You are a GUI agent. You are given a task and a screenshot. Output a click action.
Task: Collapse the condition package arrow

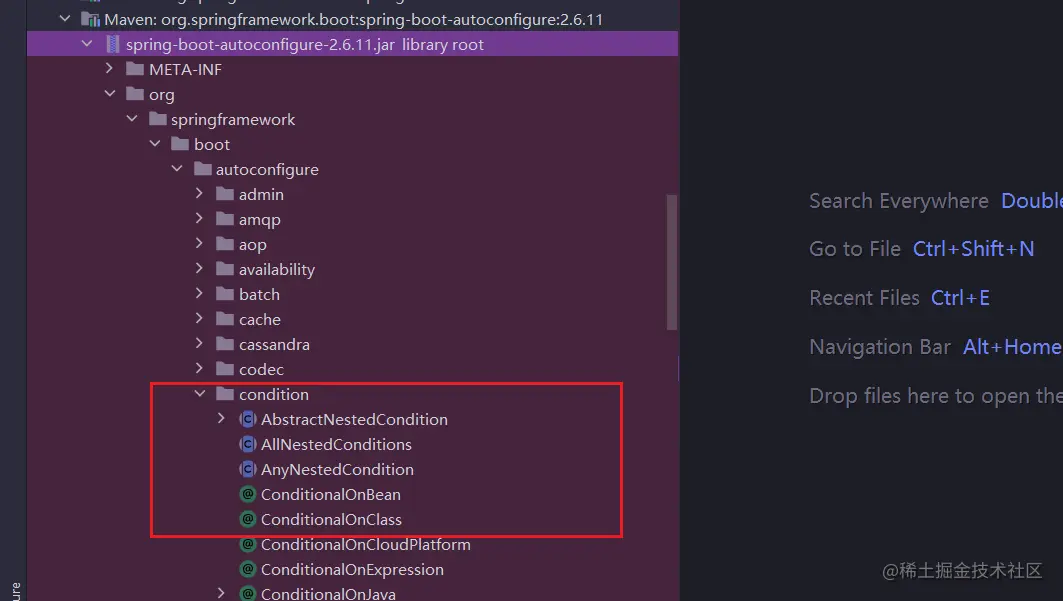click(199, 394)
